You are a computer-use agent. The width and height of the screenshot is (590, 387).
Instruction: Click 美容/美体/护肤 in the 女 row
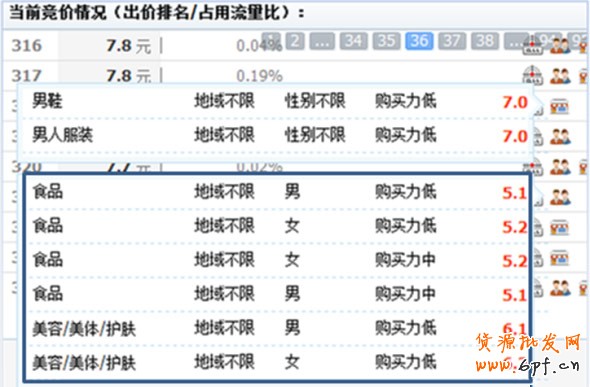coord(84,363)
